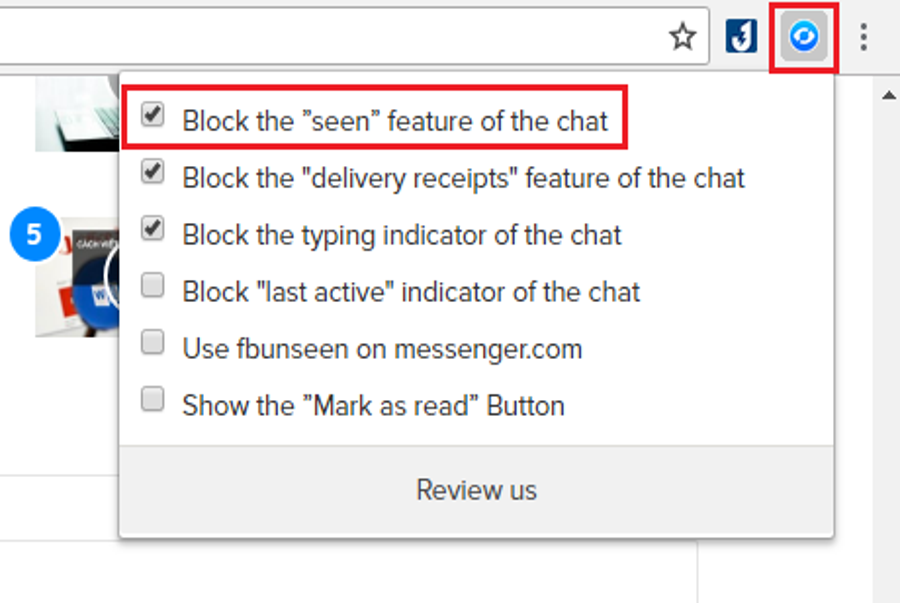Click the vertical scrollbar track
Image resolution: width=900 pixels, height=603 pixels.
point(887,344)
